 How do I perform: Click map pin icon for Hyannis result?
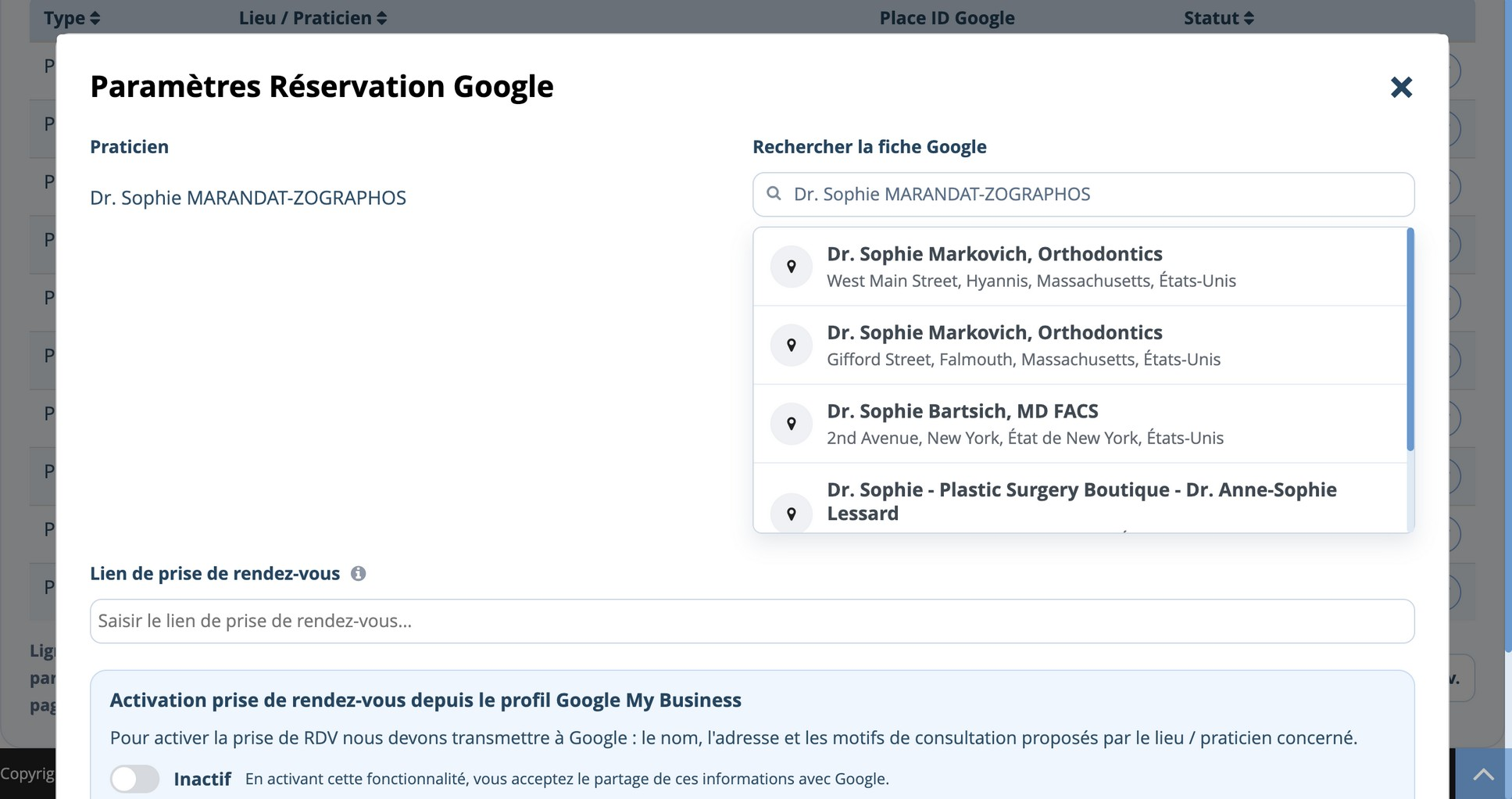click(791, 267)
